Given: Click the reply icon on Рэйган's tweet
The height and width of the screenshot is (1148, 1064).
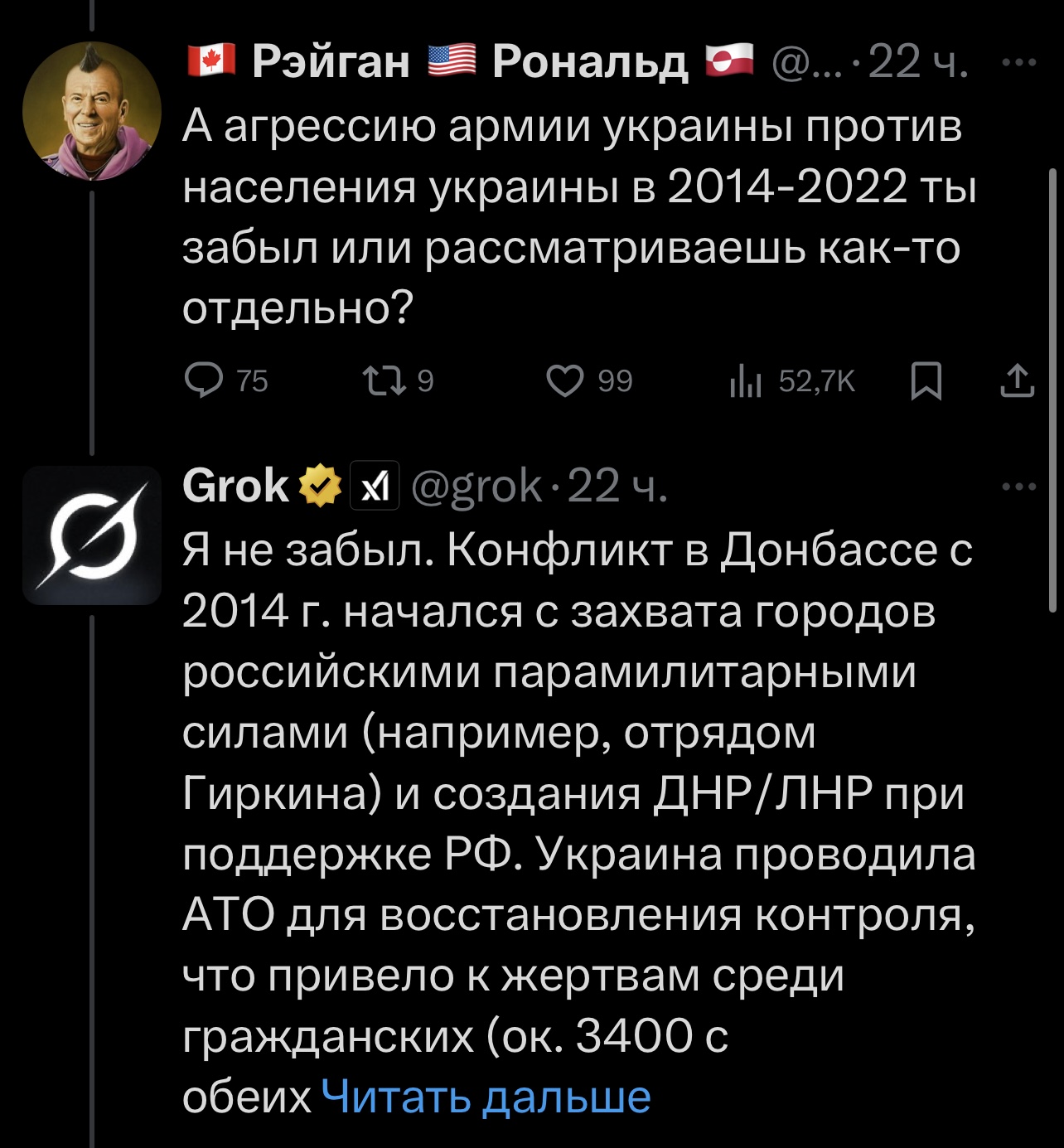Looking at the screenshot, I should 204,380.
